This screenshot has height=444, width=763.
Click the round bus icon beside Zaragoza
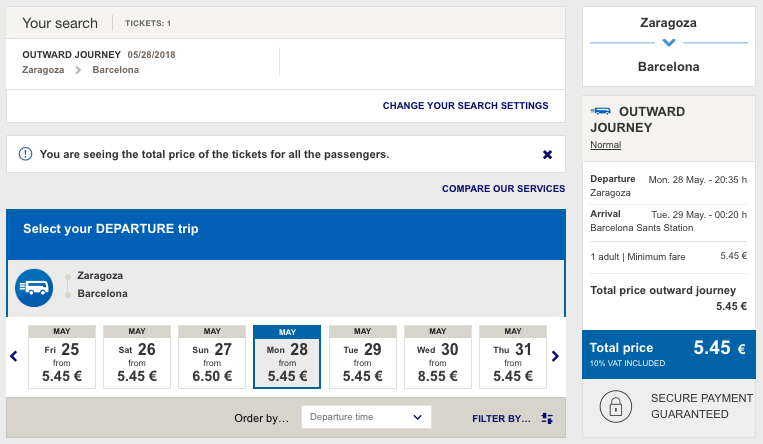point(34,288)
